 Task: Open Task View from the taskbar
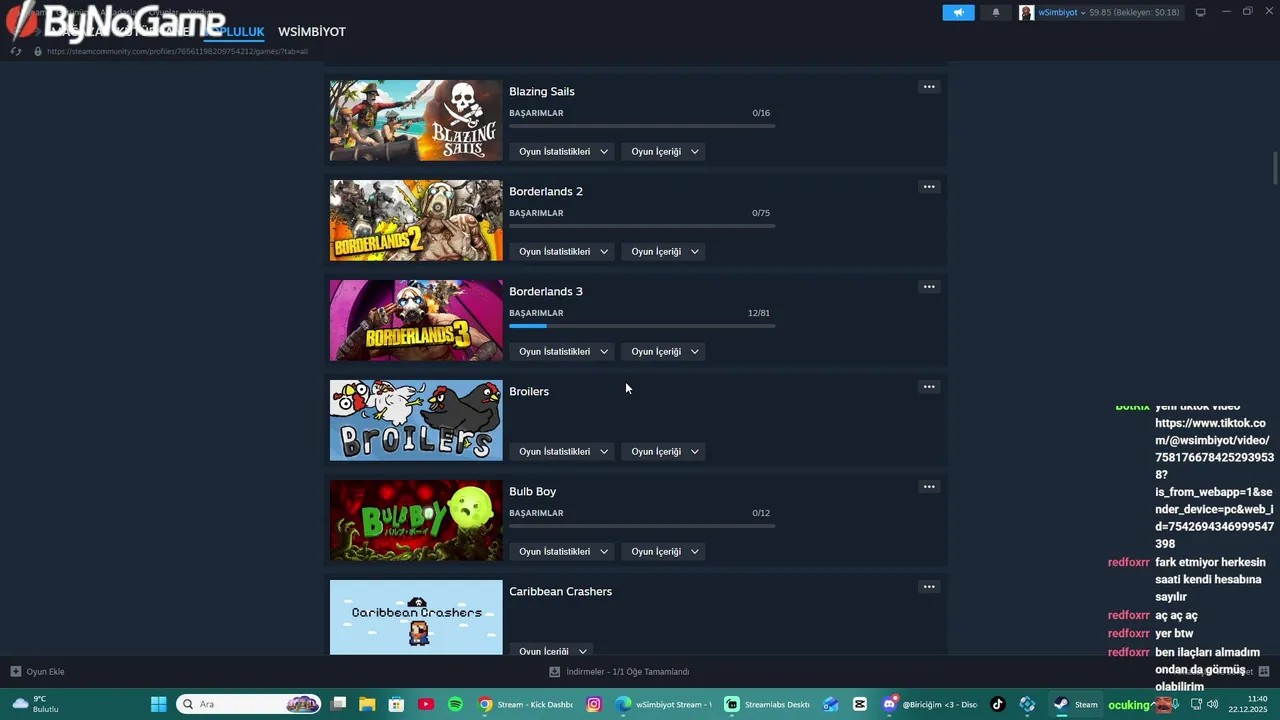[x=339, y=704]
